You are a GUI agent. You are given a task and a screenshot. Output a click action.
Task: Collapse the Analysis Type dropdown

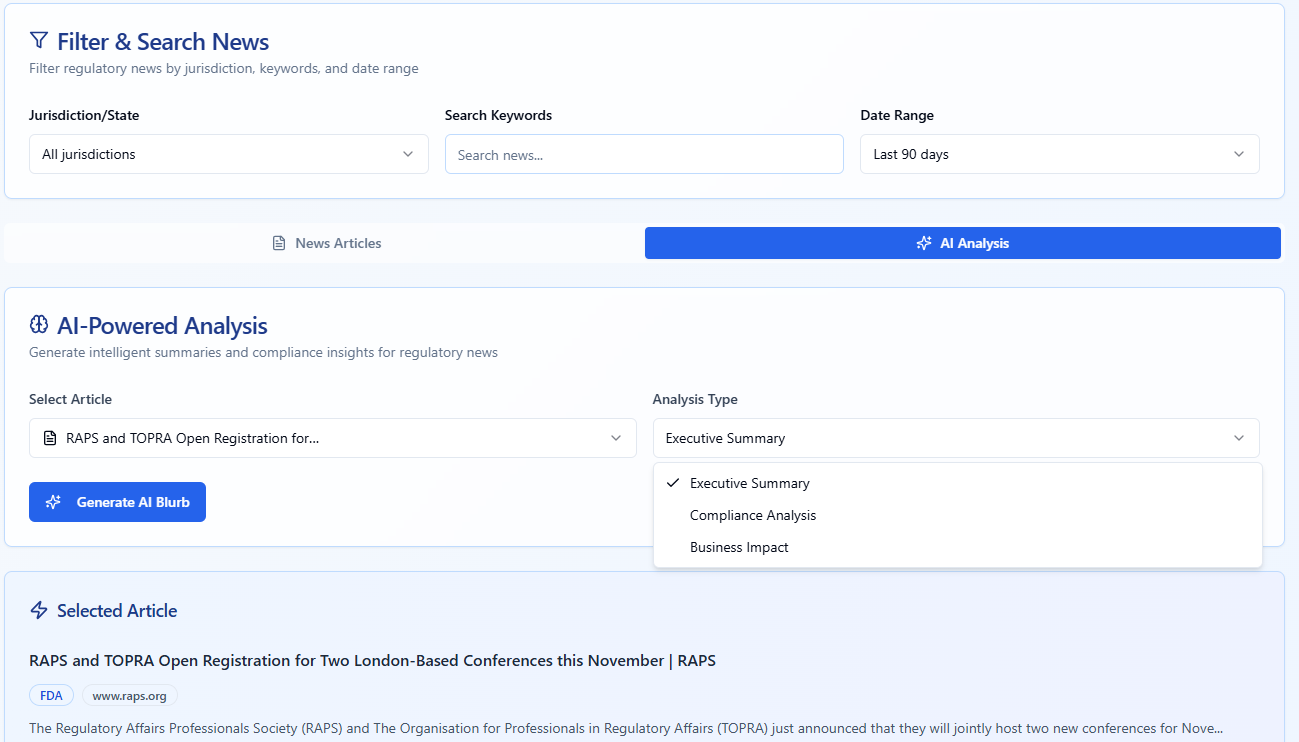pos(955,438)
